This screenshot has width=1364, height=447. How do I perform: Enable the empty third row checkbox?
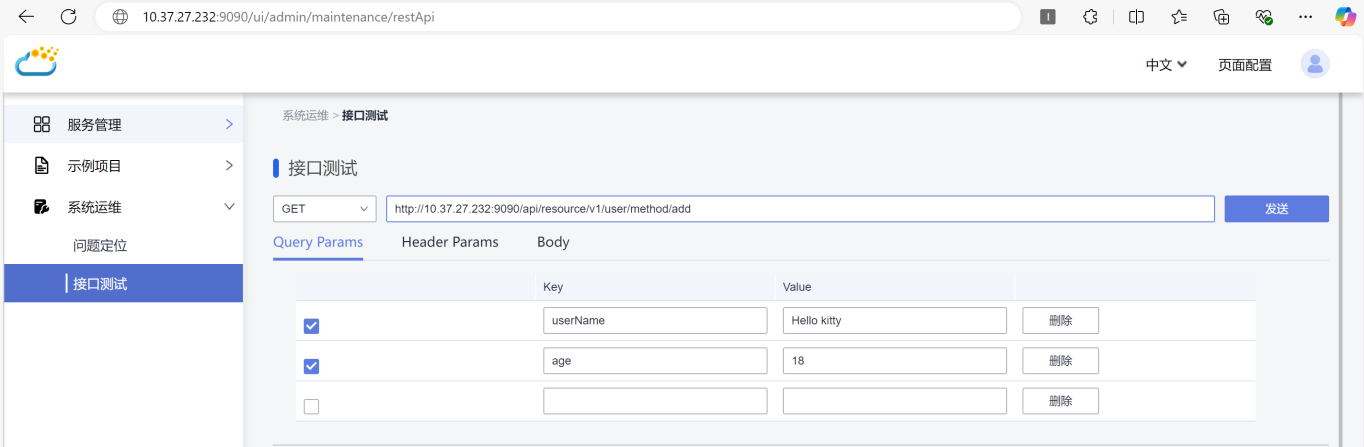311,406
